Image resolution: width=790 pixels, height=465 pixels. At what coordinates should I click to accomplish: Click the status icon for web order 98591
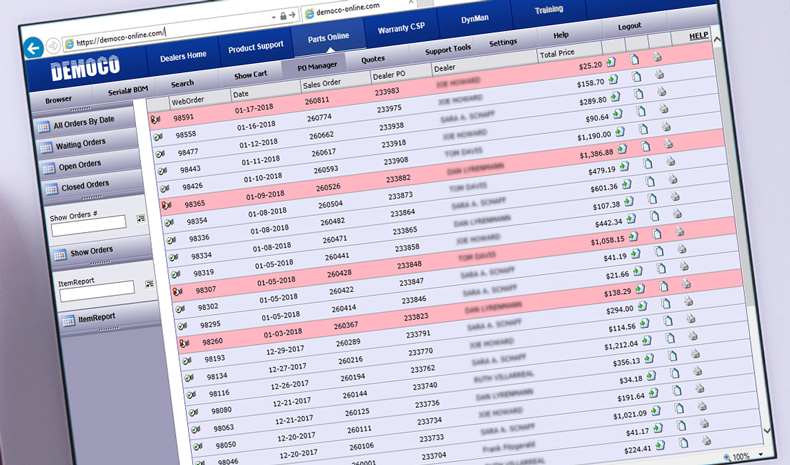coord(155,118)
